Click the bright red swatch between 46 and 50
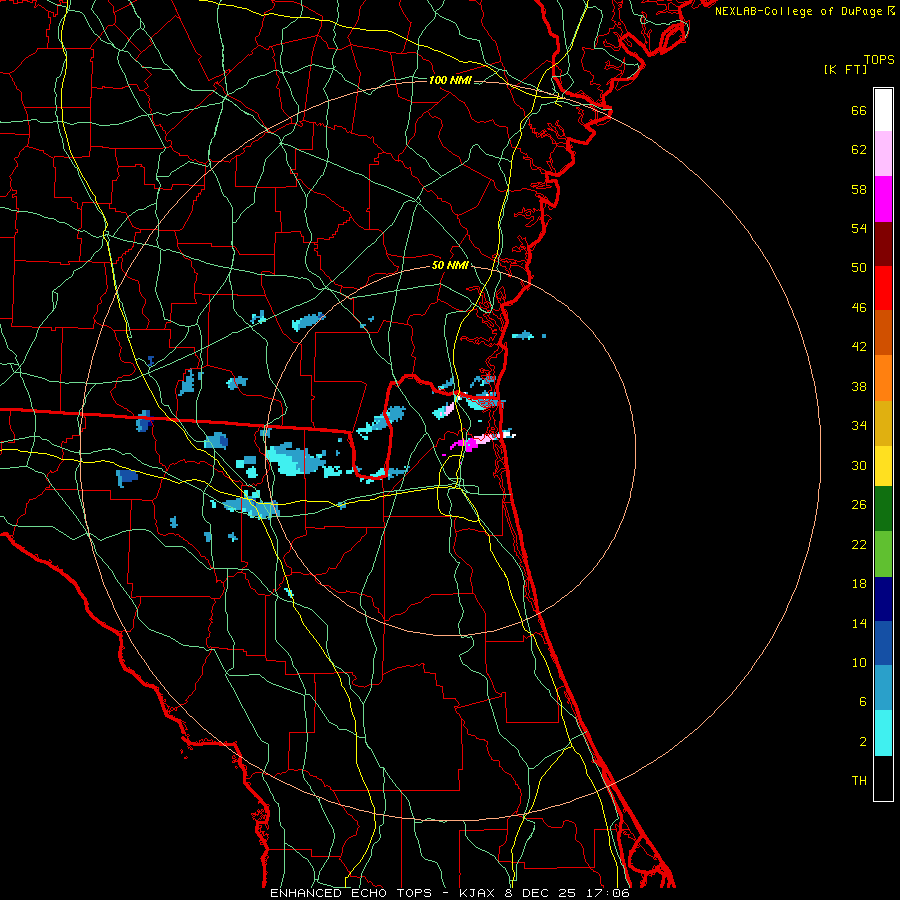Screen dimensions: 900x900 (x=883, y=288)
